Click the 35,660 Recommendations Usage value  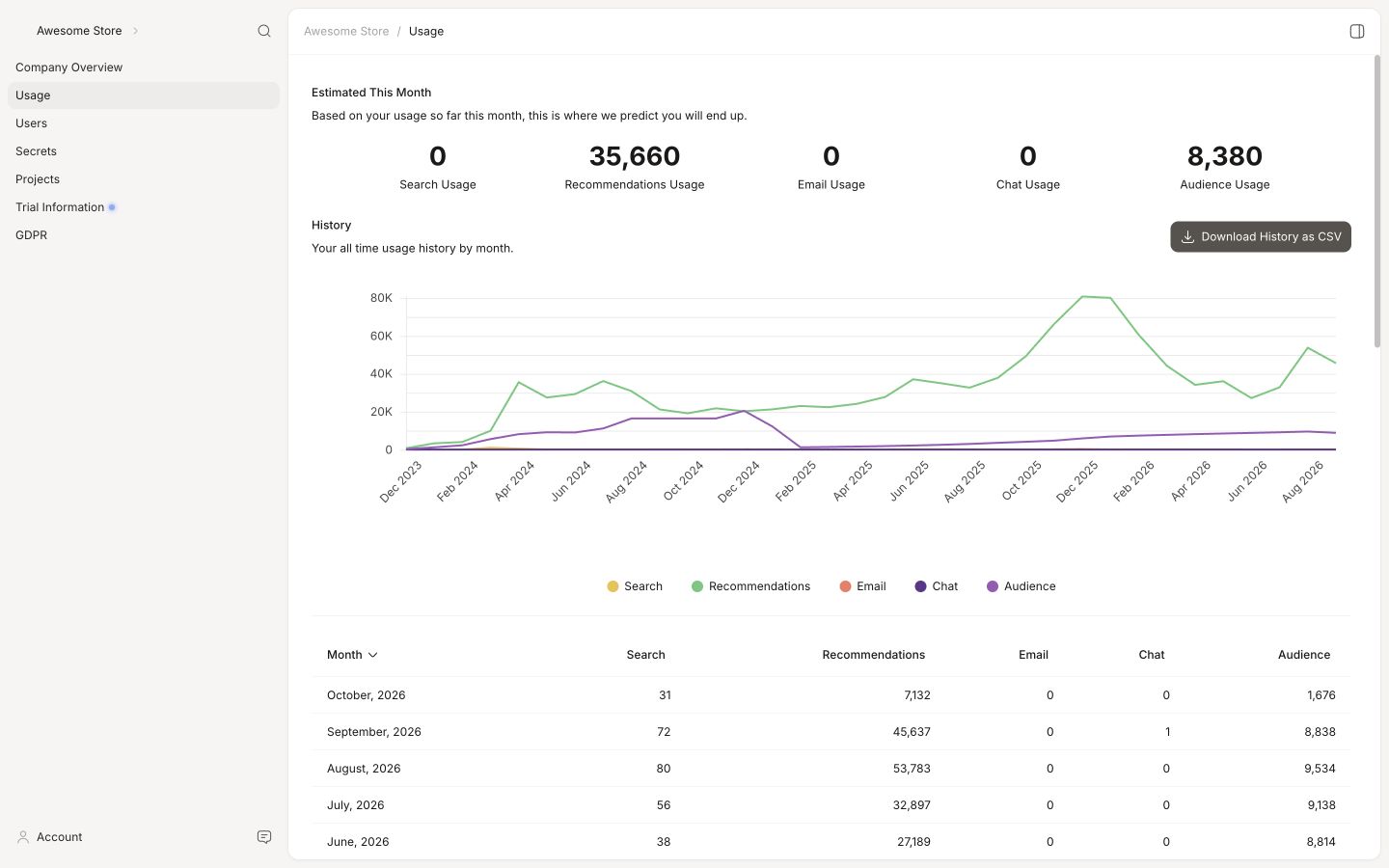635,156
